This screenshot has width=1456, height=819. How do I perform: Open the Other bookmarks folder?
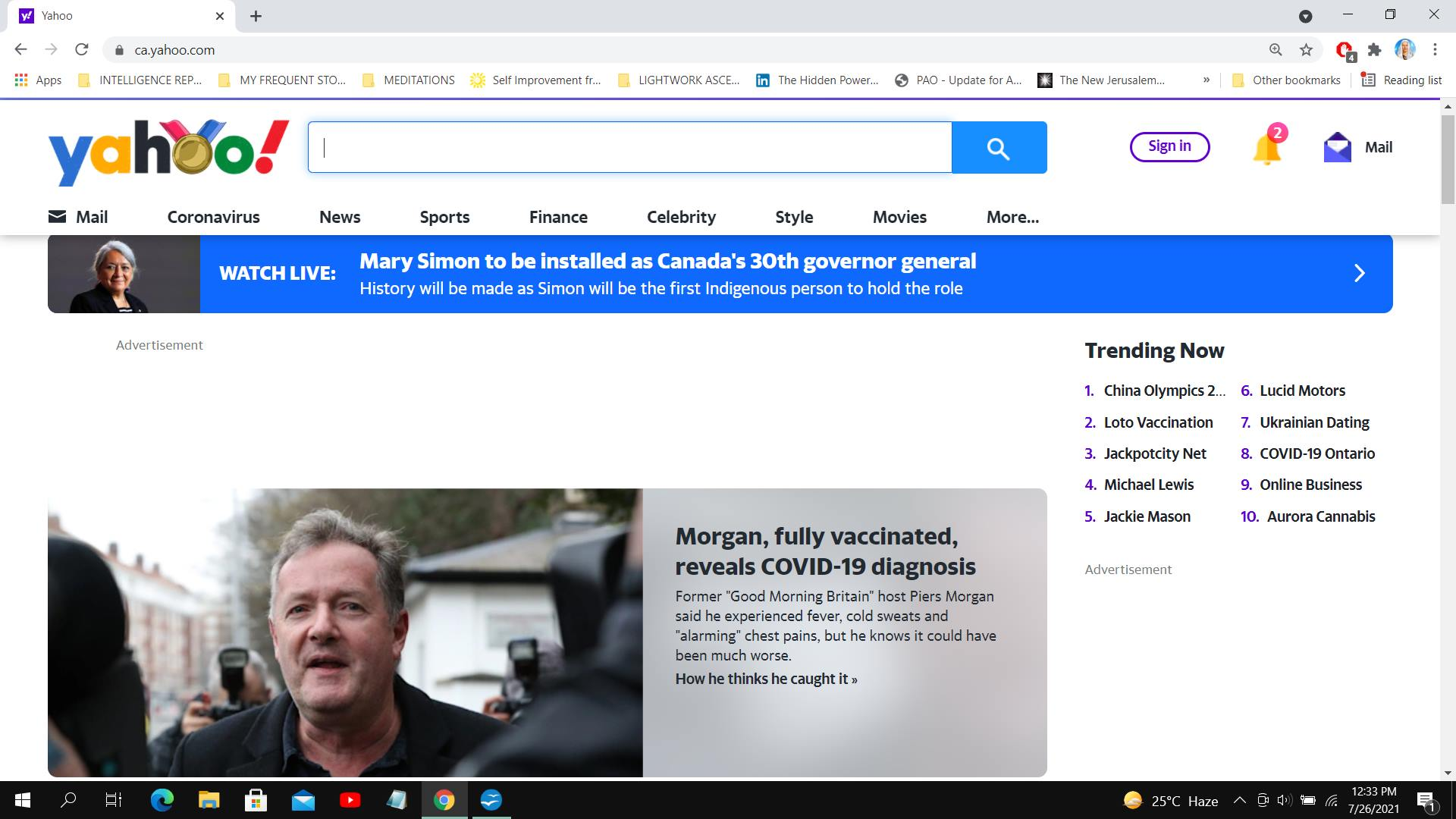coord(1286,80)
